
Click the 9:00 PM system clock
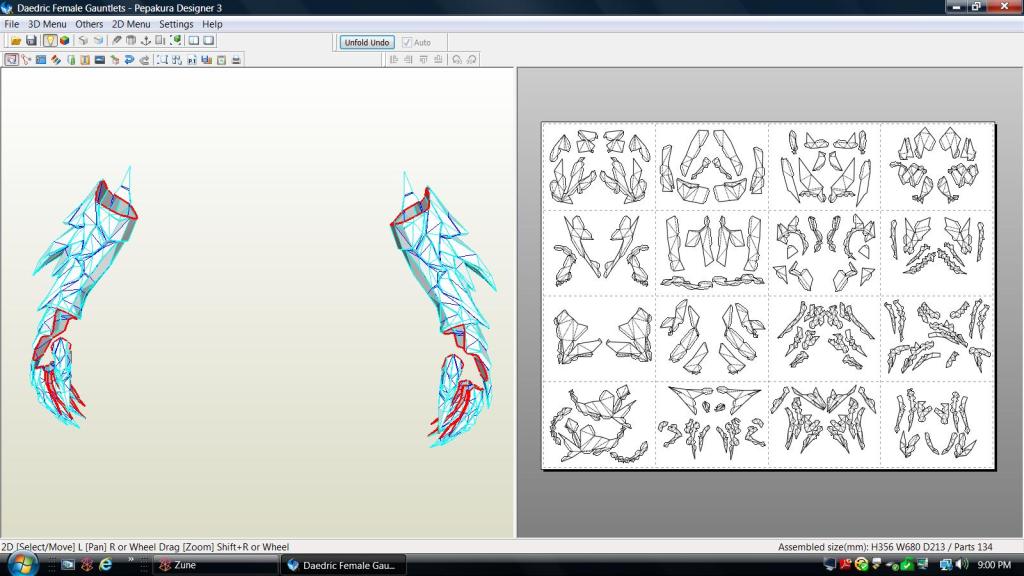(994, 564)
